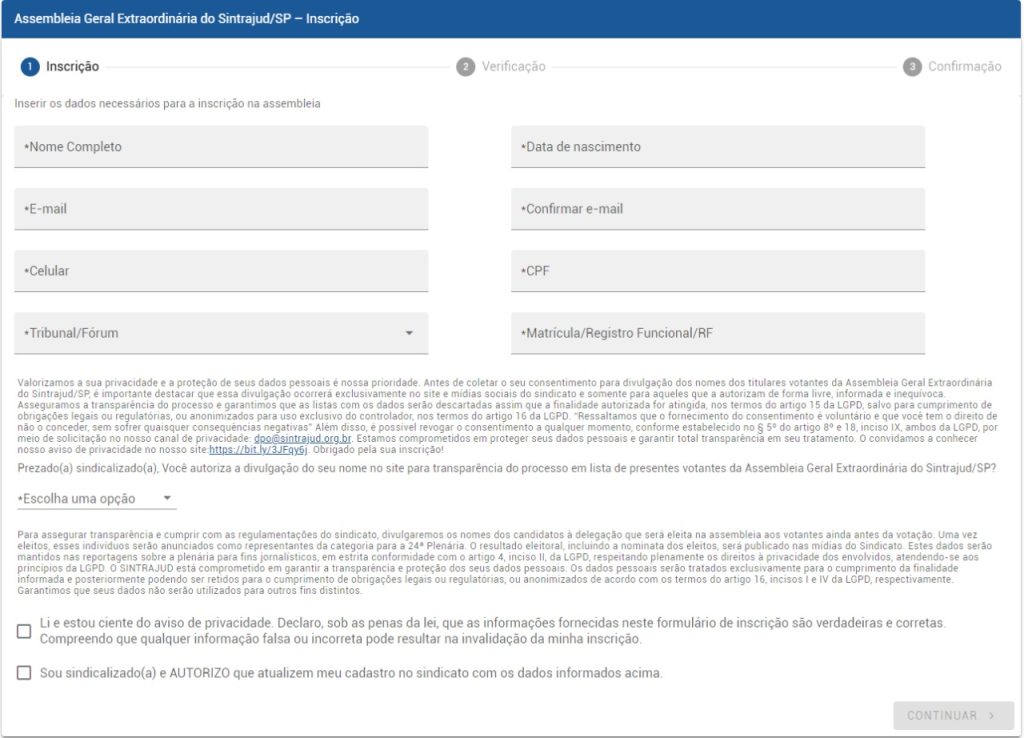Click the step 3 Confirmação circle icon
Viewport: 1024px width, 738px height.
point(911,67)
